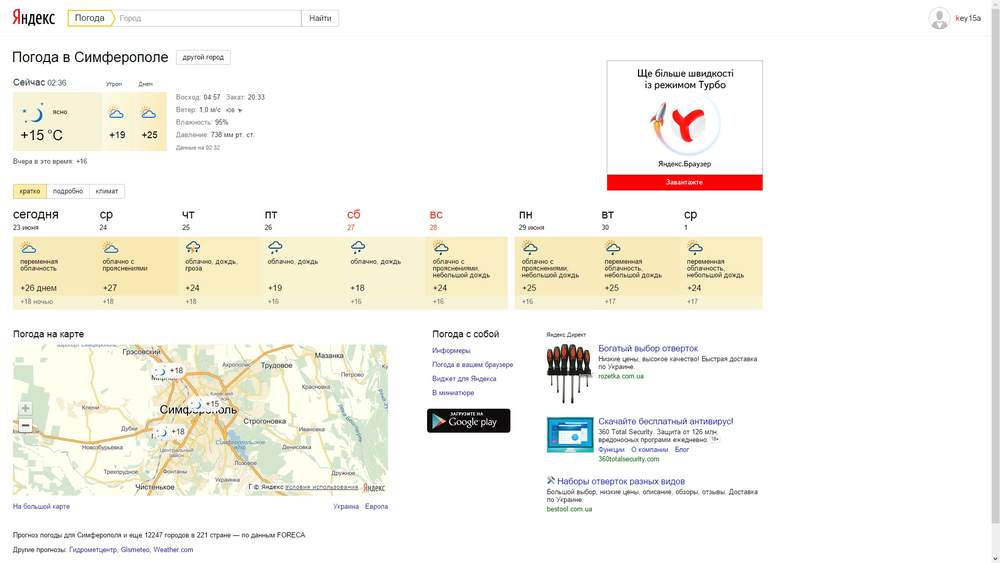Open the условия использования link on the map
Image resolution: width=1000 pixels, height=563 pixels.
321,487
